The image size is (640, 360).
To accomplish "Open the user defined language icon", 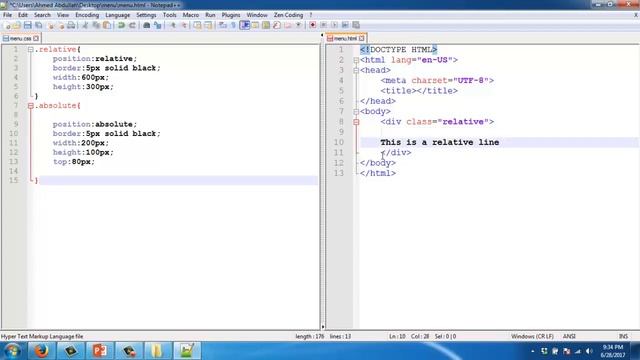I will (255, 25).
